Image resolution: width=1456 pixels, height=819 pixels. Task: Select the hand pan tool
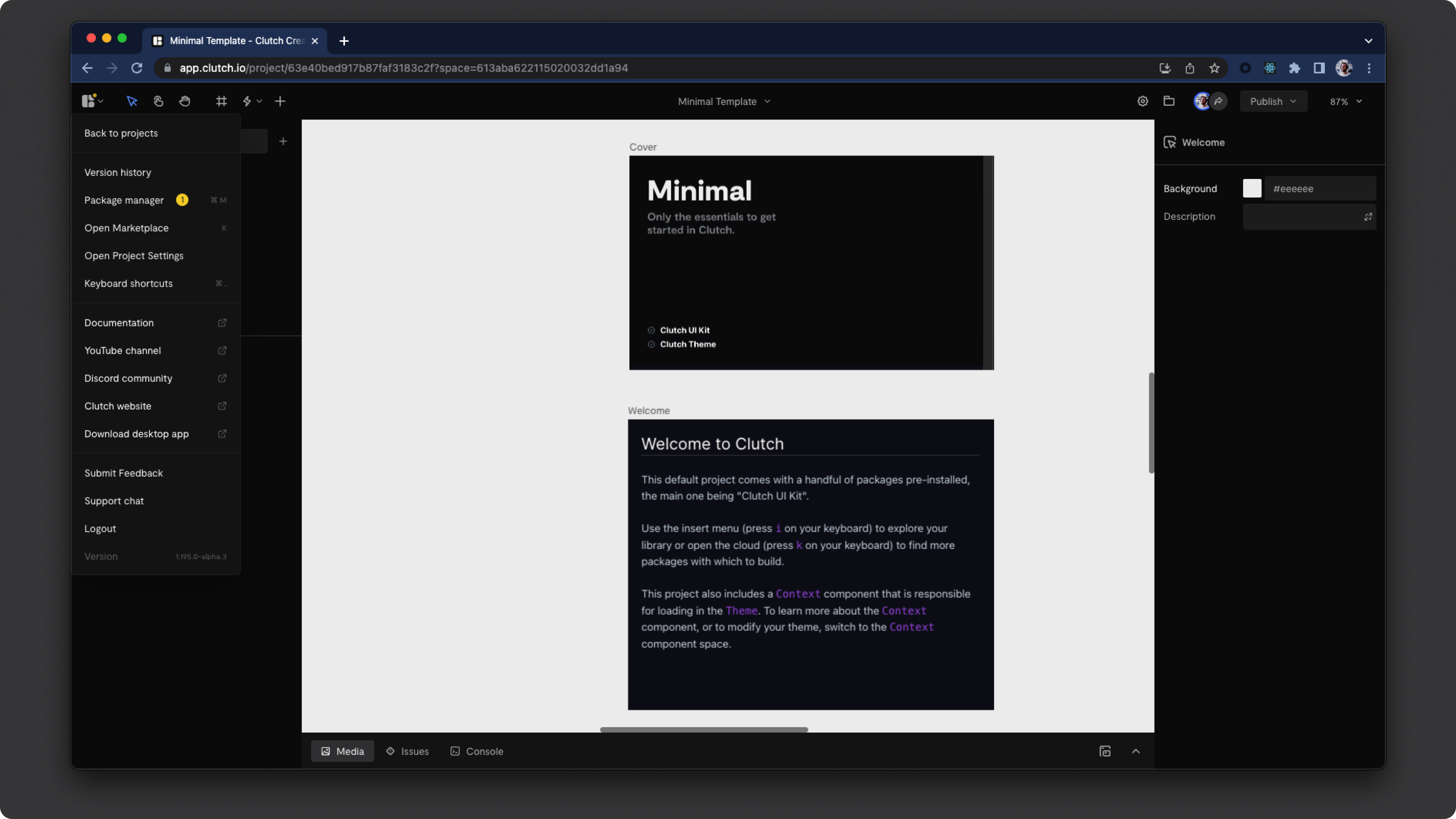(x=185, y=101)
